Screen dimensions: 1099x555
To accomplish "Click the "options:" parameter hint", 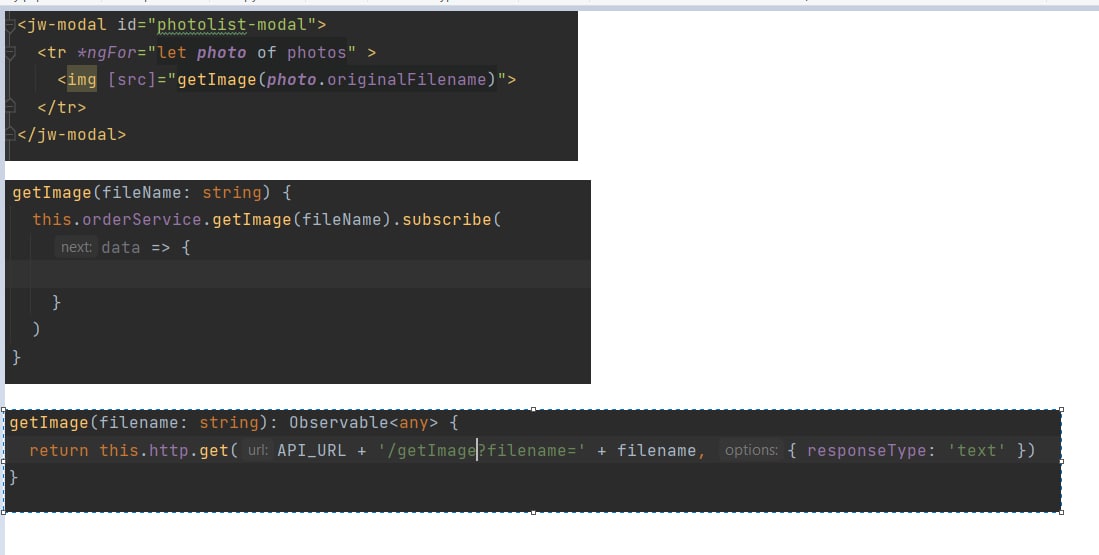I will pos(751,451).
